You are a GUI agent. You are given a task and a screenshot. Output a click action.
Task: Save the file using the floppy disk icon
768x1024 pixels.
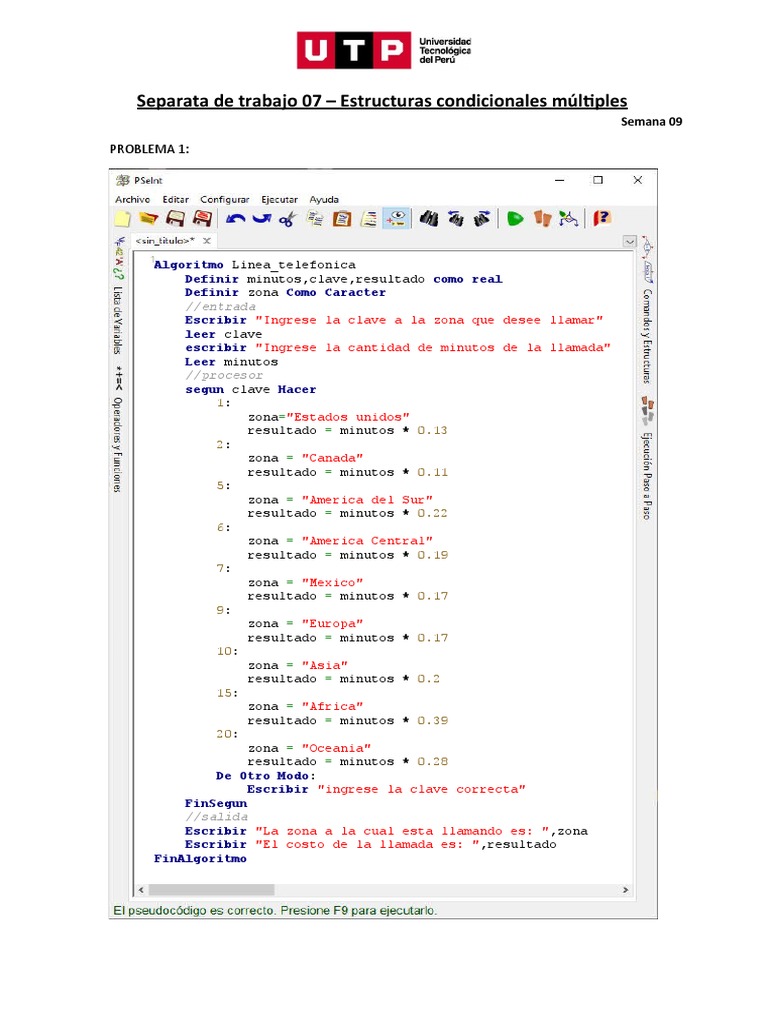175,218
